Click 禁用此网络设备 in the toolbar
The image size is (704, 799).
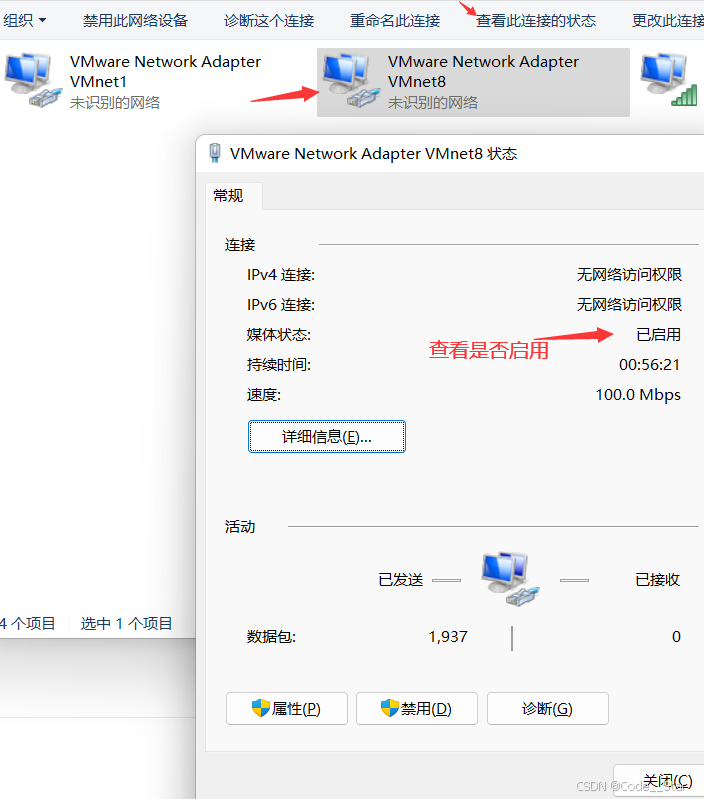click(x=136, y=20)
